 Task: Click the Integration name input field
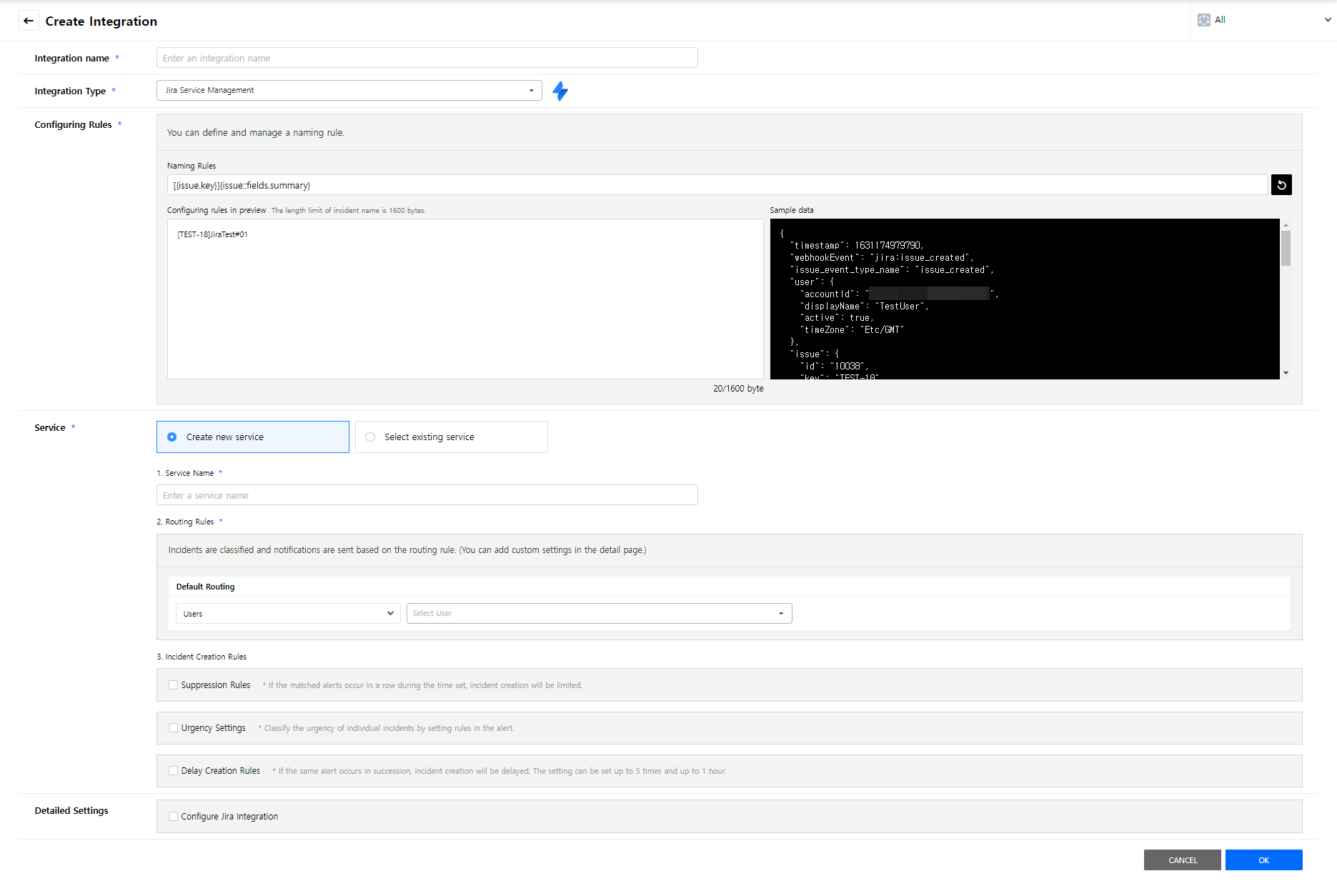(x=427, y=58)
